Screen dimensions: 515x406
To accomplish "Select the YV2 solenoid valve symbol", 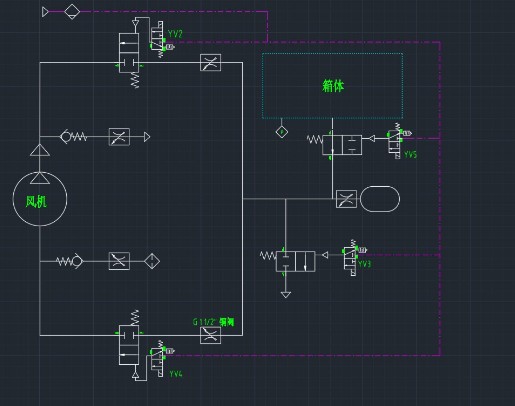I will (x=158, y=39).
